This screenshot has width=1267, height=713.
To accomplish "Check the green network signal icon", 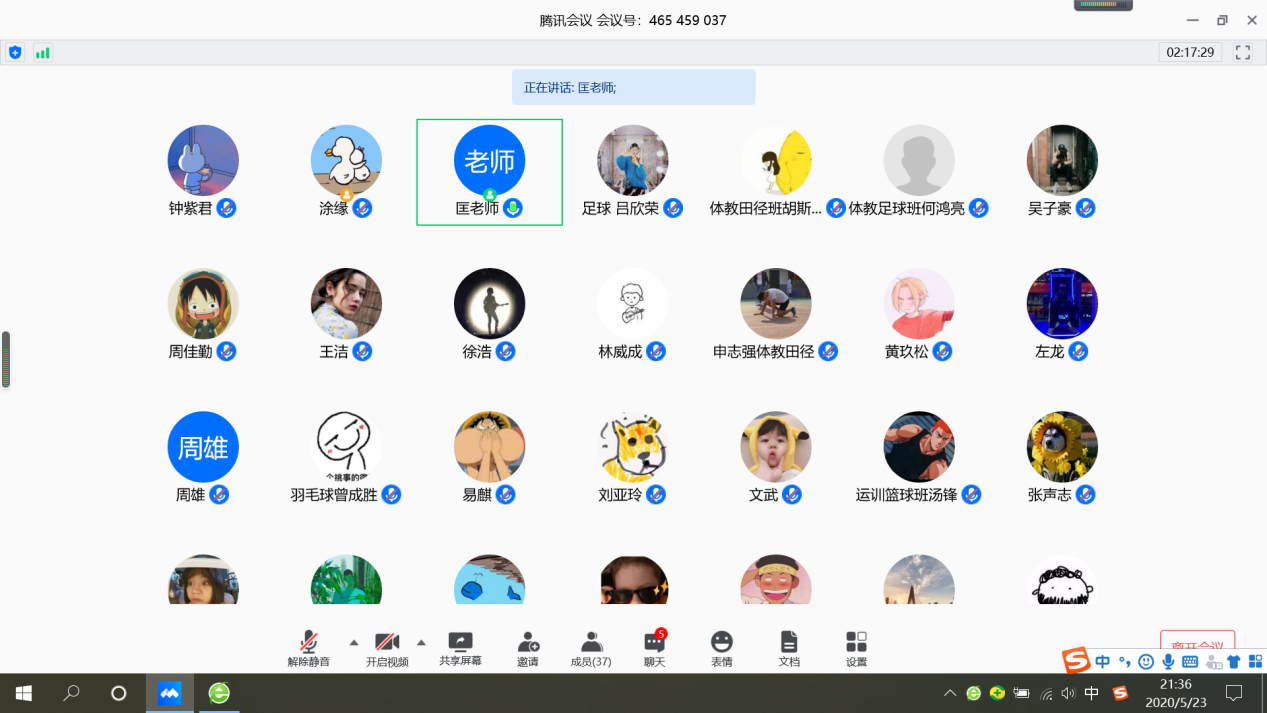I will 42,52.
